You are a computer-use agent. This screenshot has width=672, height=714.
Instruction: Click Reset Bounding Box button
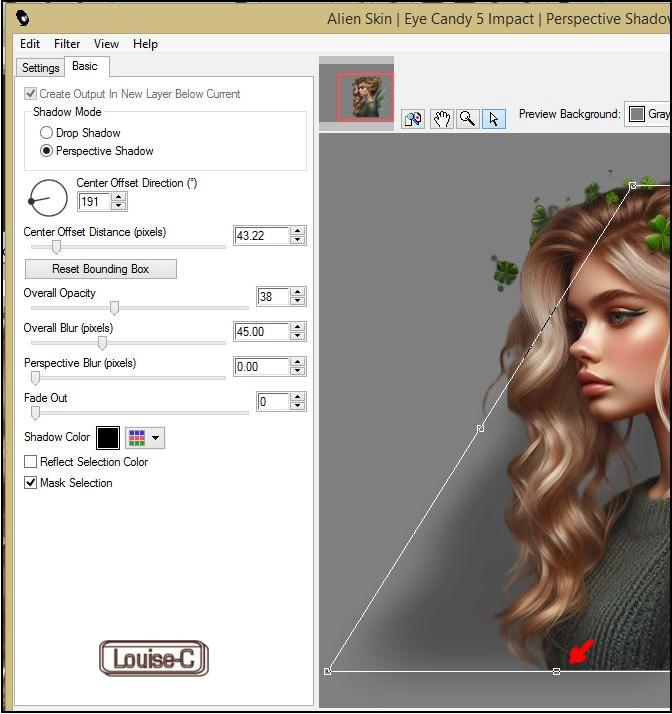coord(101,269)
